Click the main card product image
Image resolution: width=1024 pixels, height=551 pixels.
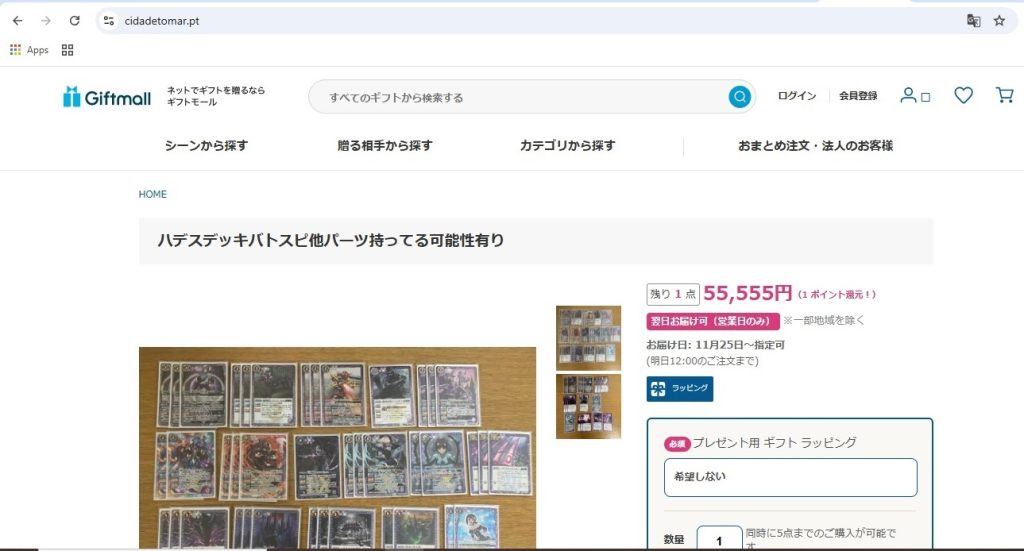pyautogui.click(x=338, y=448)
